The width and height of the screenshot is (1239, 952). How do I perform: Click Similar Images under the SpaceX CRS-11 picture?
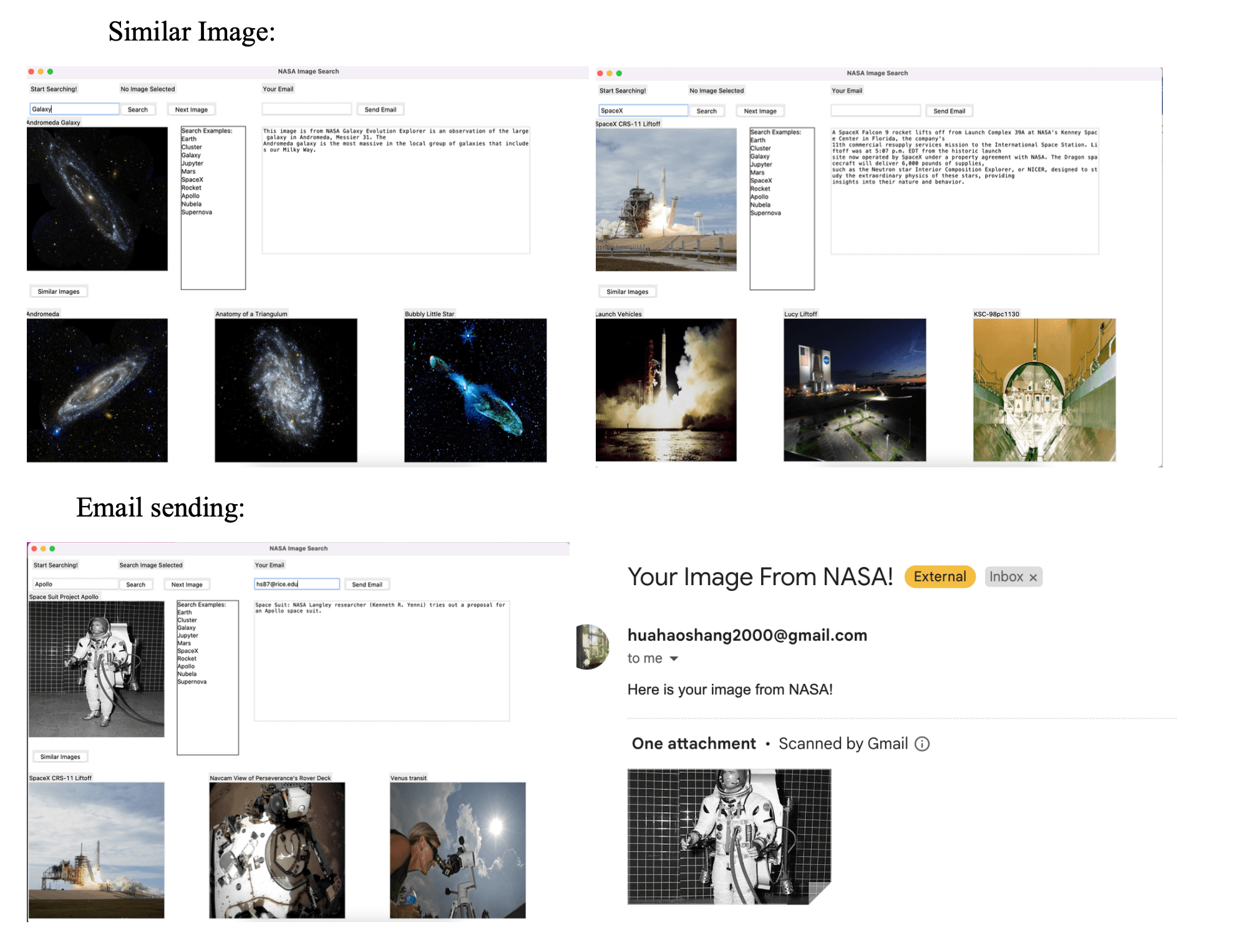[628, 291]
